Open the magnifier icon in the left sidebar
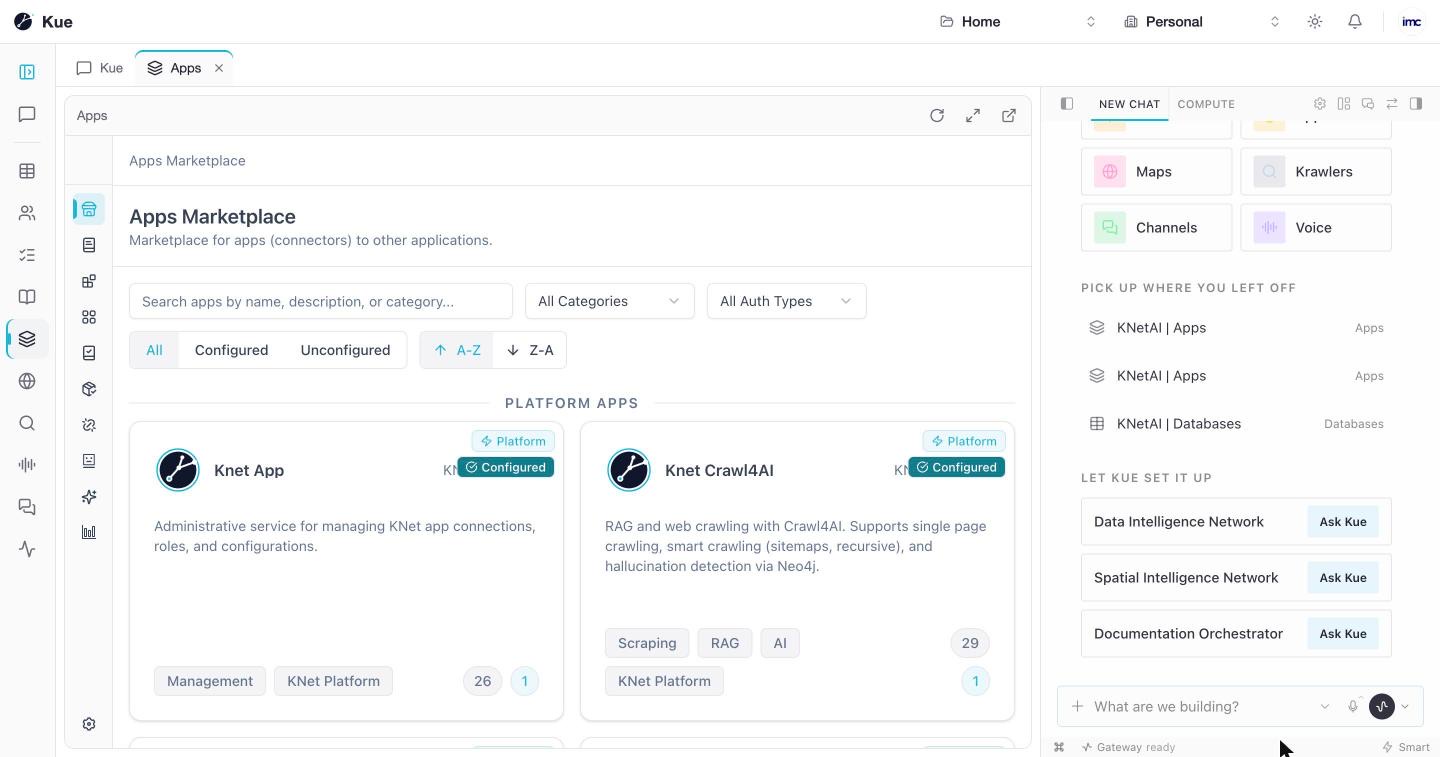 pyautogui.click(x=27, y=423)
